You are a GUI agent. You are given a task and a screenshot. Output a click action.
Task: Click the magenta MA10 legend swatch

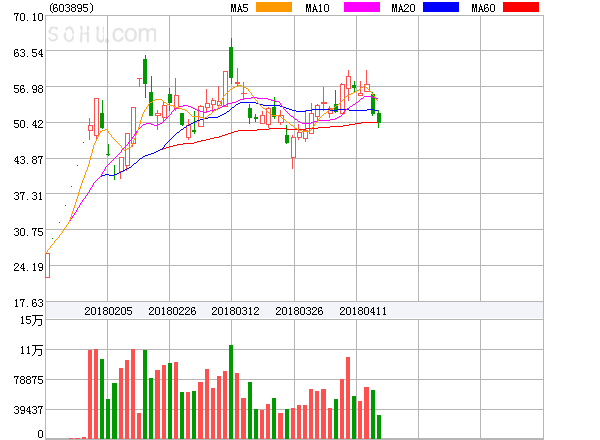[362, 7]
